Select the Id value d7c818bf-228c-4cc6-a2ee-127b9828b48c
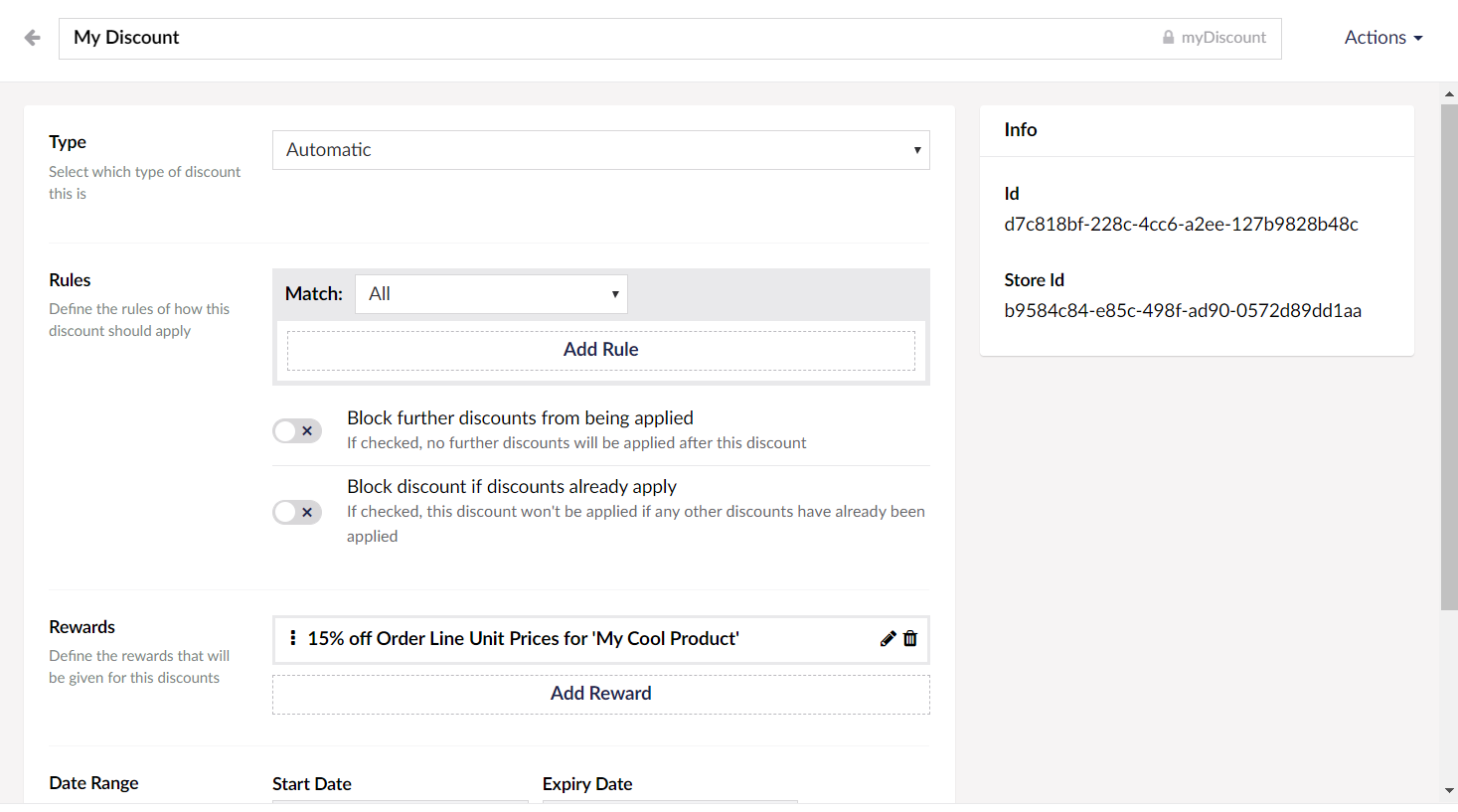The height and width of the screenshot is (812, 1458). click(x=1181, y=224)
